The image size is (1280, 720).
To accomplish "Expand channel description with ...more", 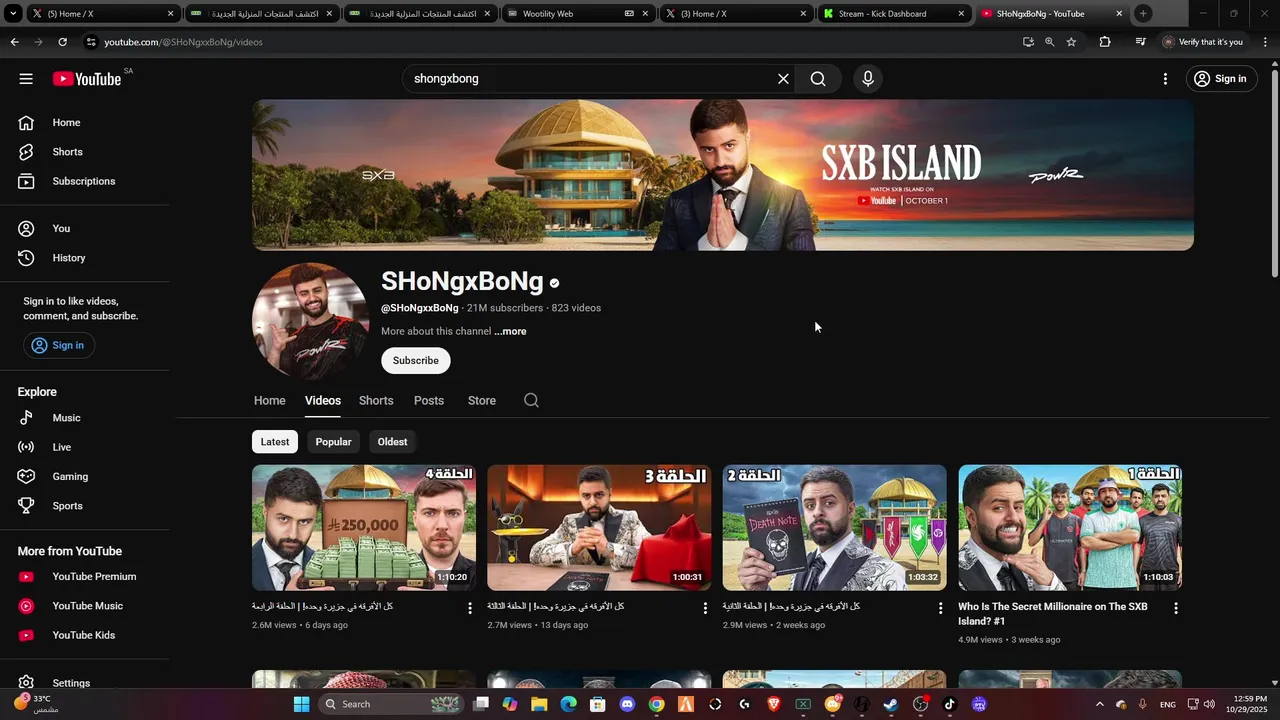I will [510, 331].
